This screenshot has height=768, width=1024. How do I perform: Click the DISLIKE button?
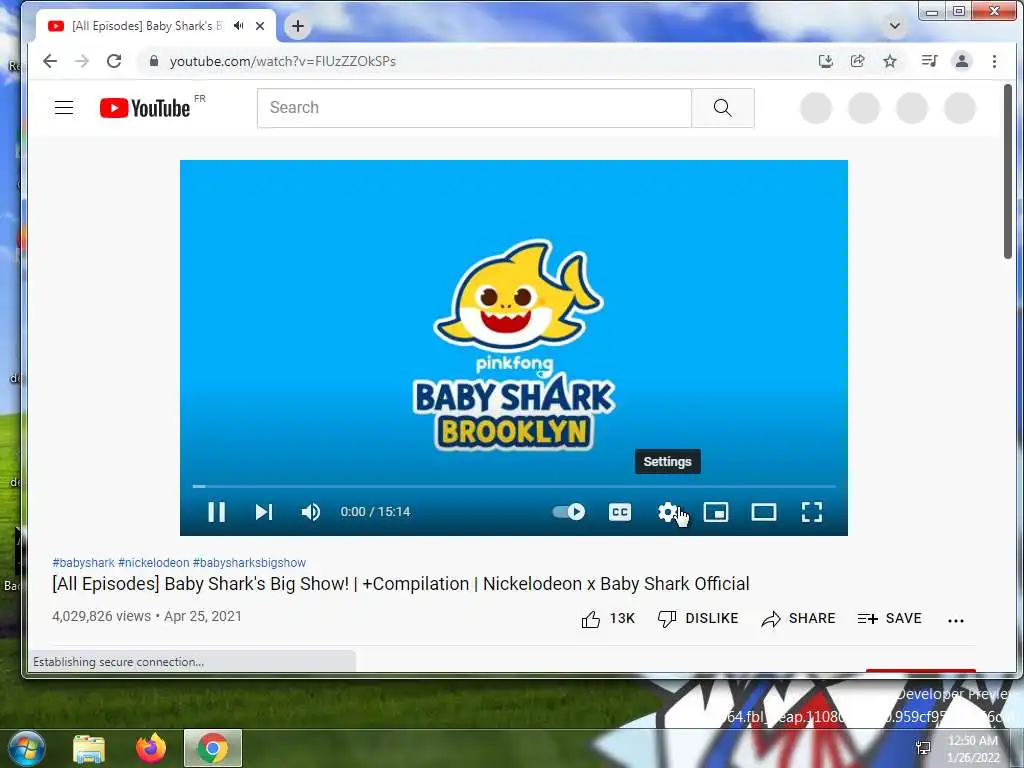(x=697, y=619)
